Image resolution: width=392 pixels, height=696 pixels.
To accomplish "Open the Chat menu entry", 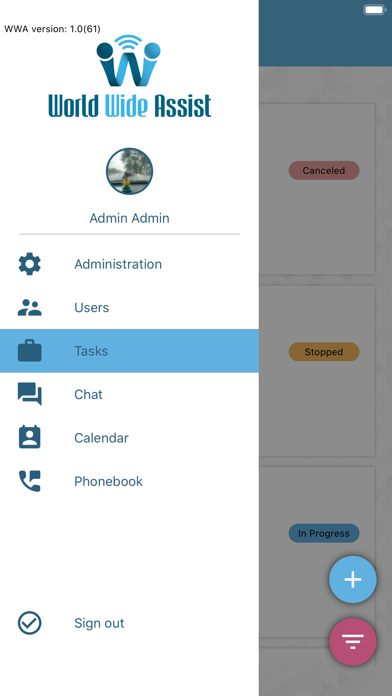I will [129, 394].
